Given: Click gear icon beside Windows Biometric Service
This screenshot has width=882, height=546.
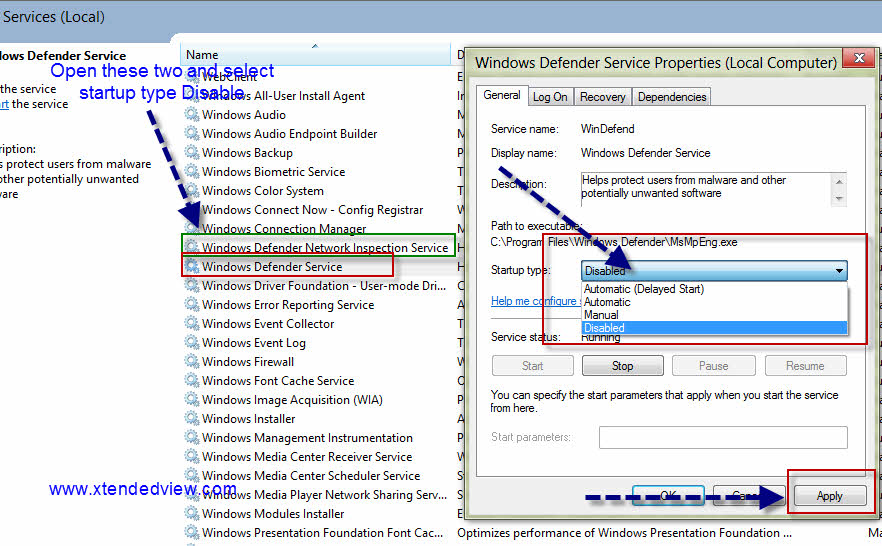Looking at the screenshot, I should tap(192, 172).
